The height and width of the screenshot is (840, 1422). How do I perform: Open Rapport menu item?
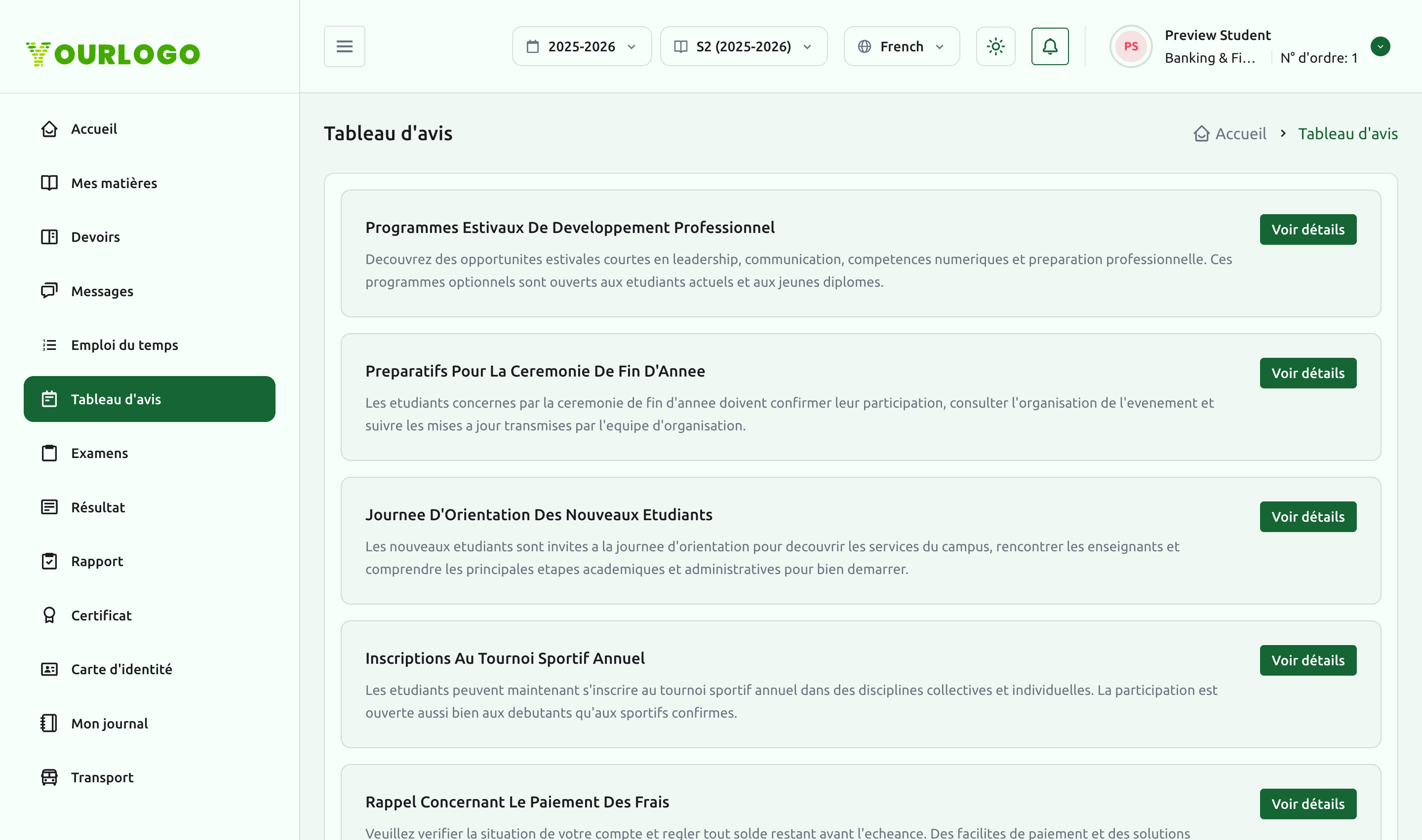[150, 561]
